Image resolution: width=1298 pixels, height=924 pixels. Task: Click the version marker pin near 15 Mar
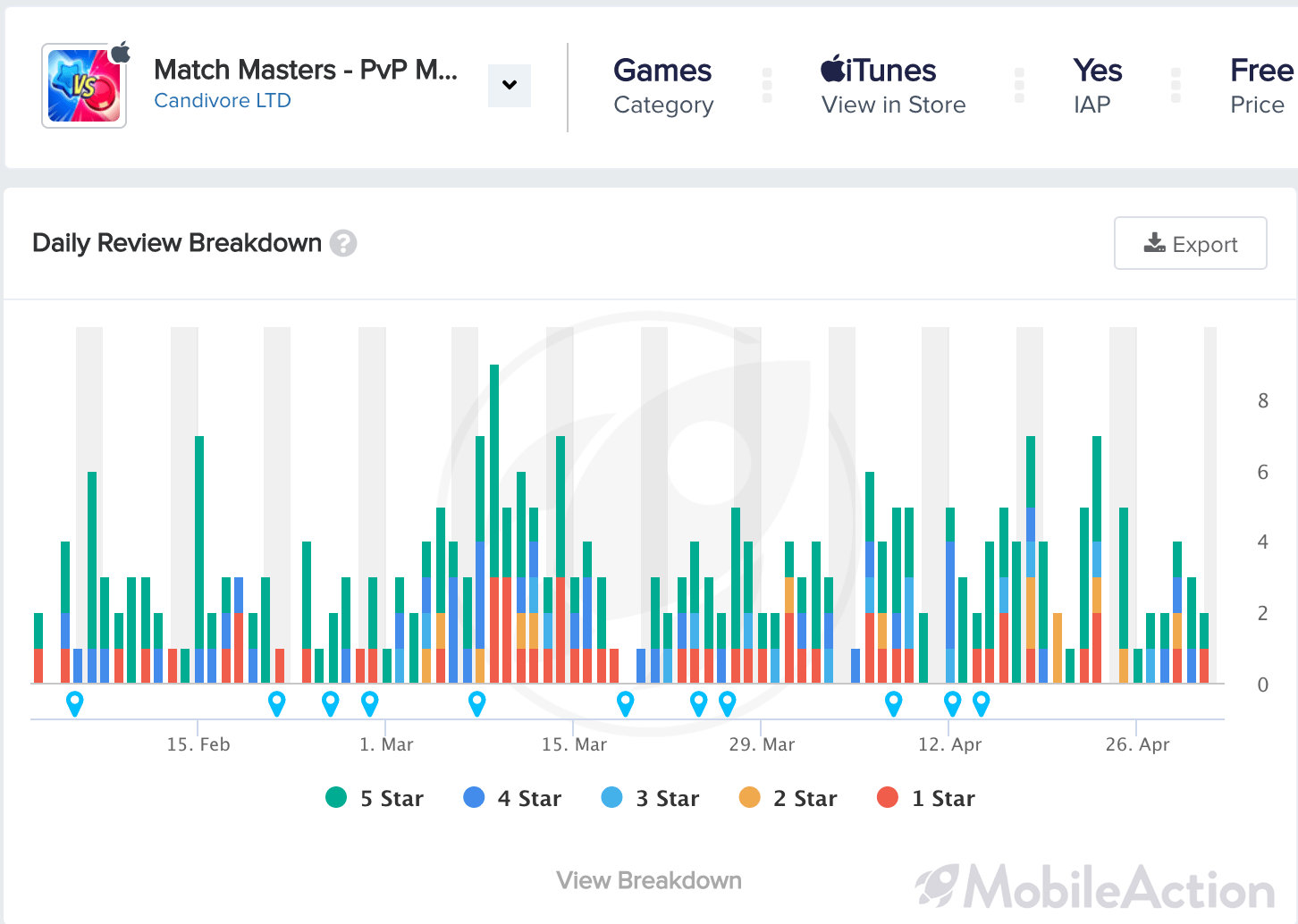[x=626, y=703]
